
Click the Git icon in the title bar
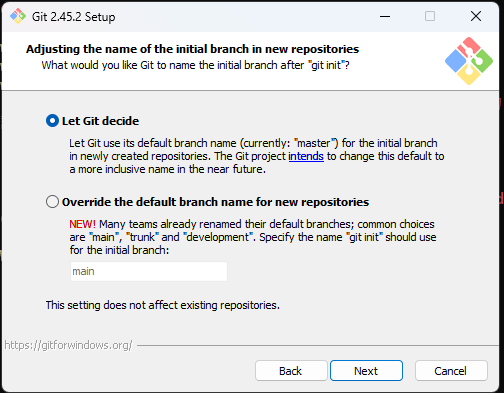coord(18,16)
